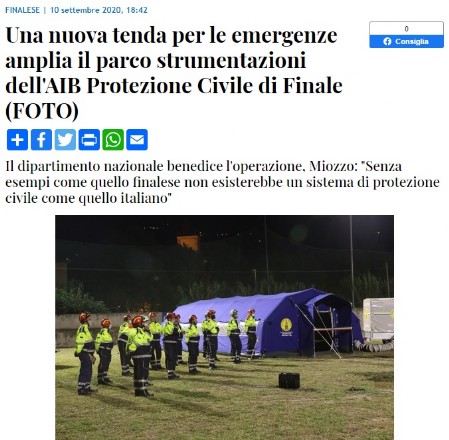
Task: Share the article on WhatsApp
Action: 113,140
